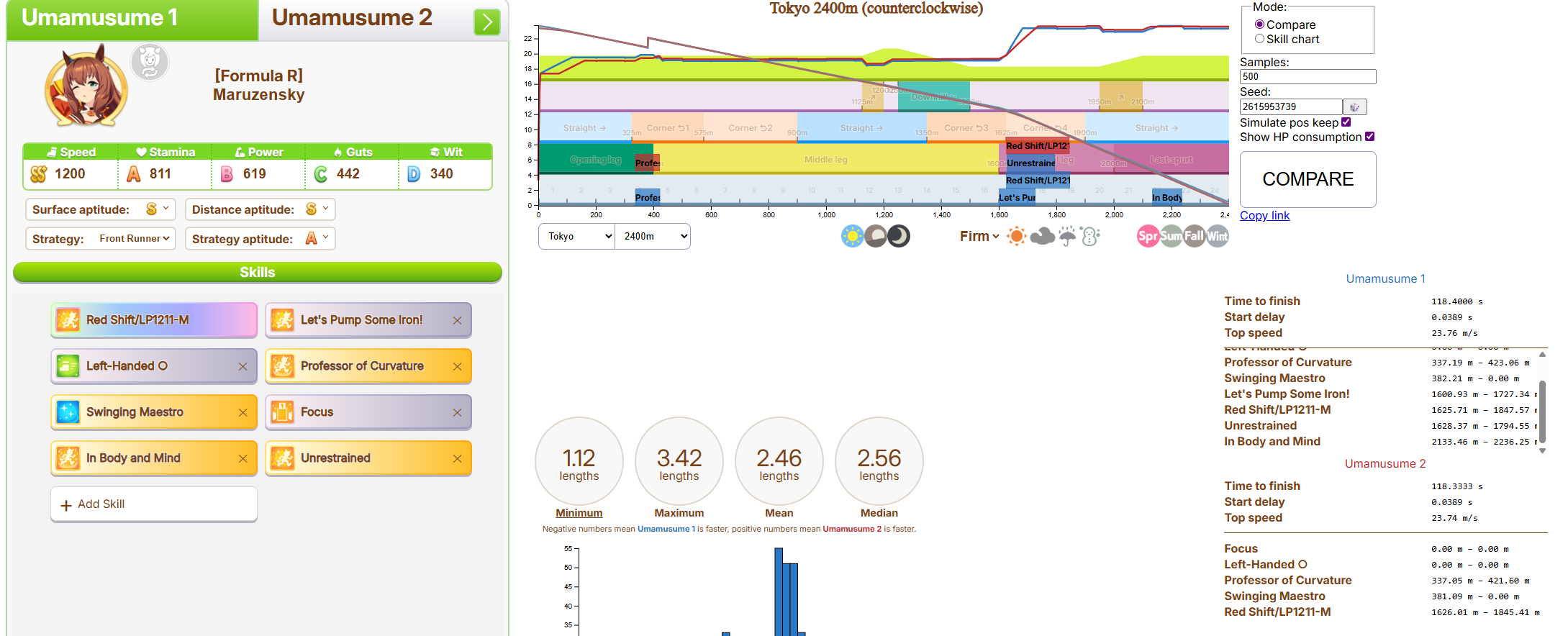Select the Winter season icon
This screenshot has width=1568, height=636.
click(x=1218, y=236)
